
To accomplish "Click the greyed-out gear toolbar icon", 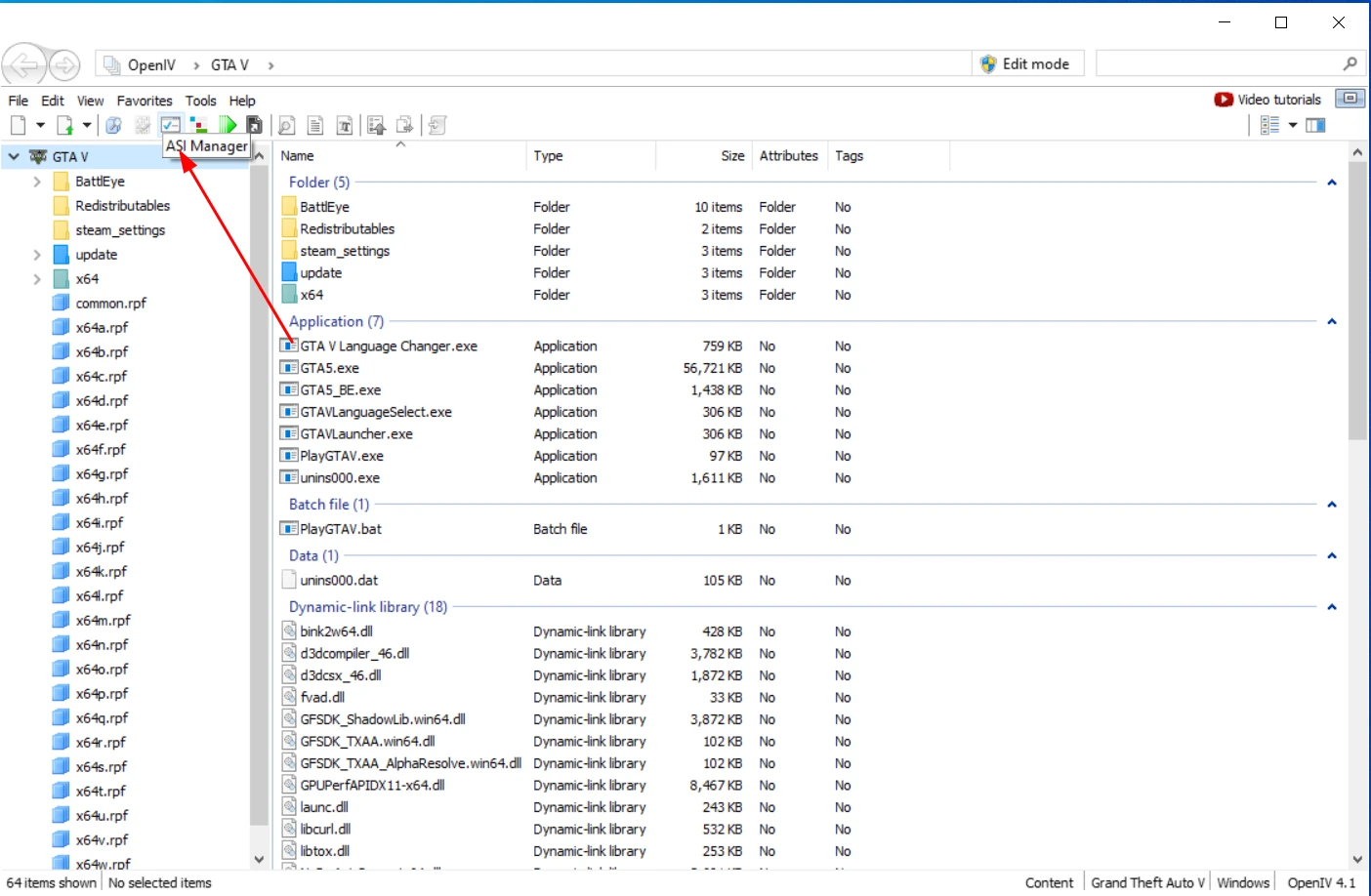I will pyautogui.click(x=143, y=125).
